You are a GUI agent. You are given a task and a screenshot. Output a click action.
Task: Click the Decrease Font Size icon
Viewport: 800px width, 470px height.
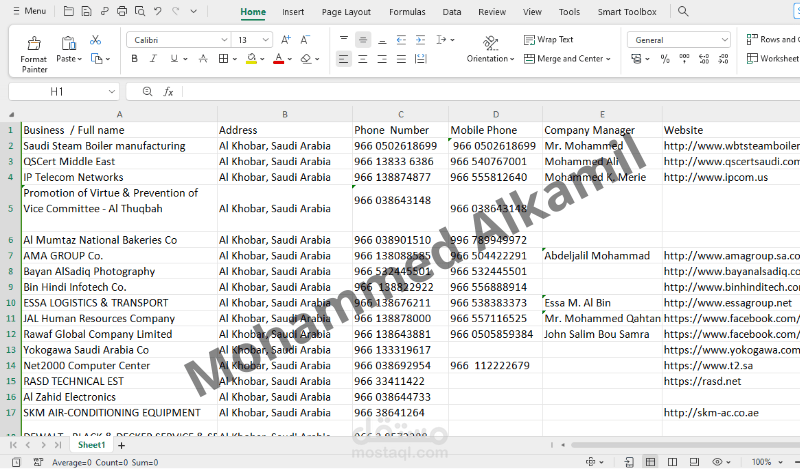(x=305, y=40)
